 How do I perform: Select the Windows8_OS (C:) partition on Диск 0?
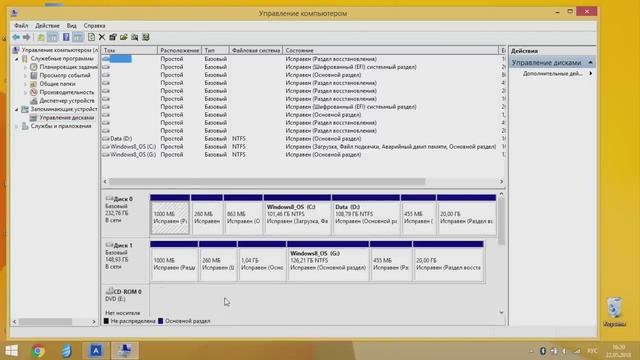click(297, 215)
